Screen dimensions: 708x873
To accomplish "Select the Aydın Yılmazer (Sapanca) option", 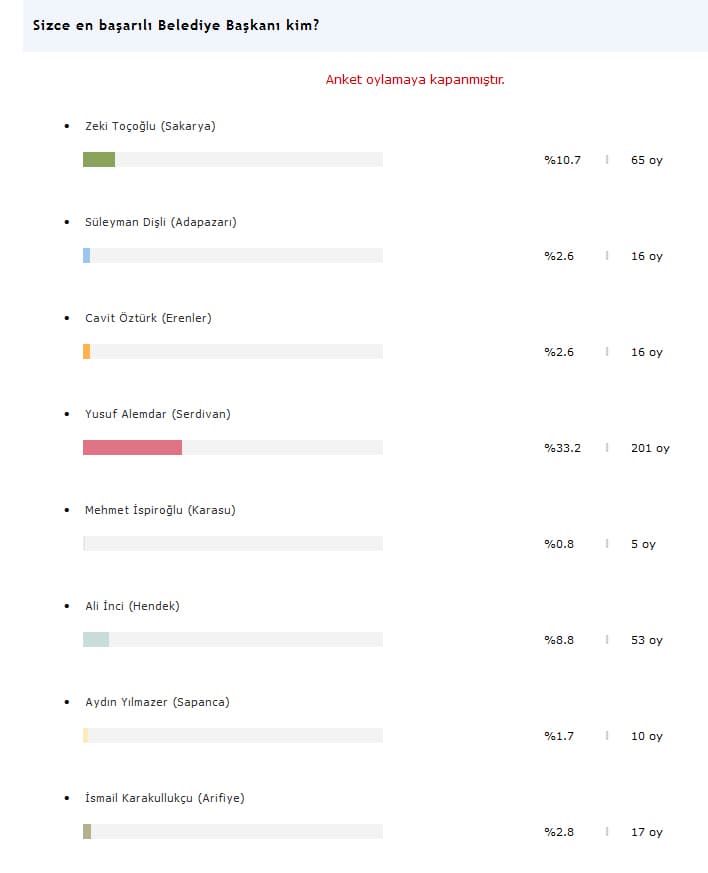I will 157,702.
